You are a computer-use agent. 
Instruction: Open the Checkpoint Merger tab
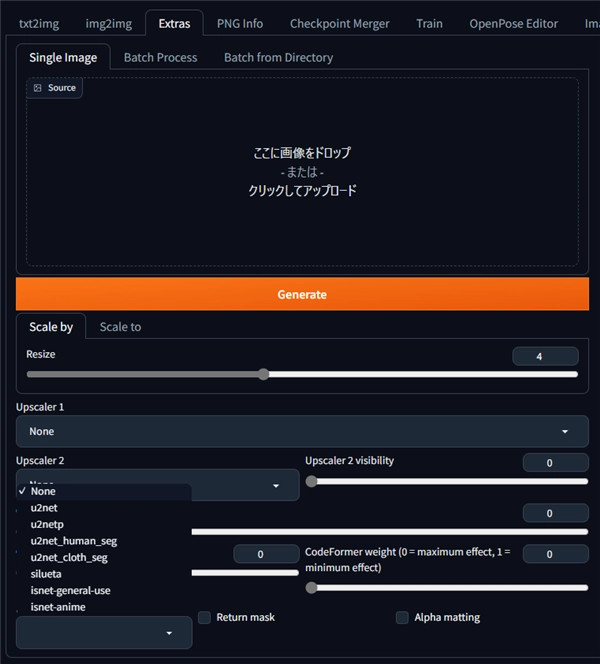(x=340, y=24)
